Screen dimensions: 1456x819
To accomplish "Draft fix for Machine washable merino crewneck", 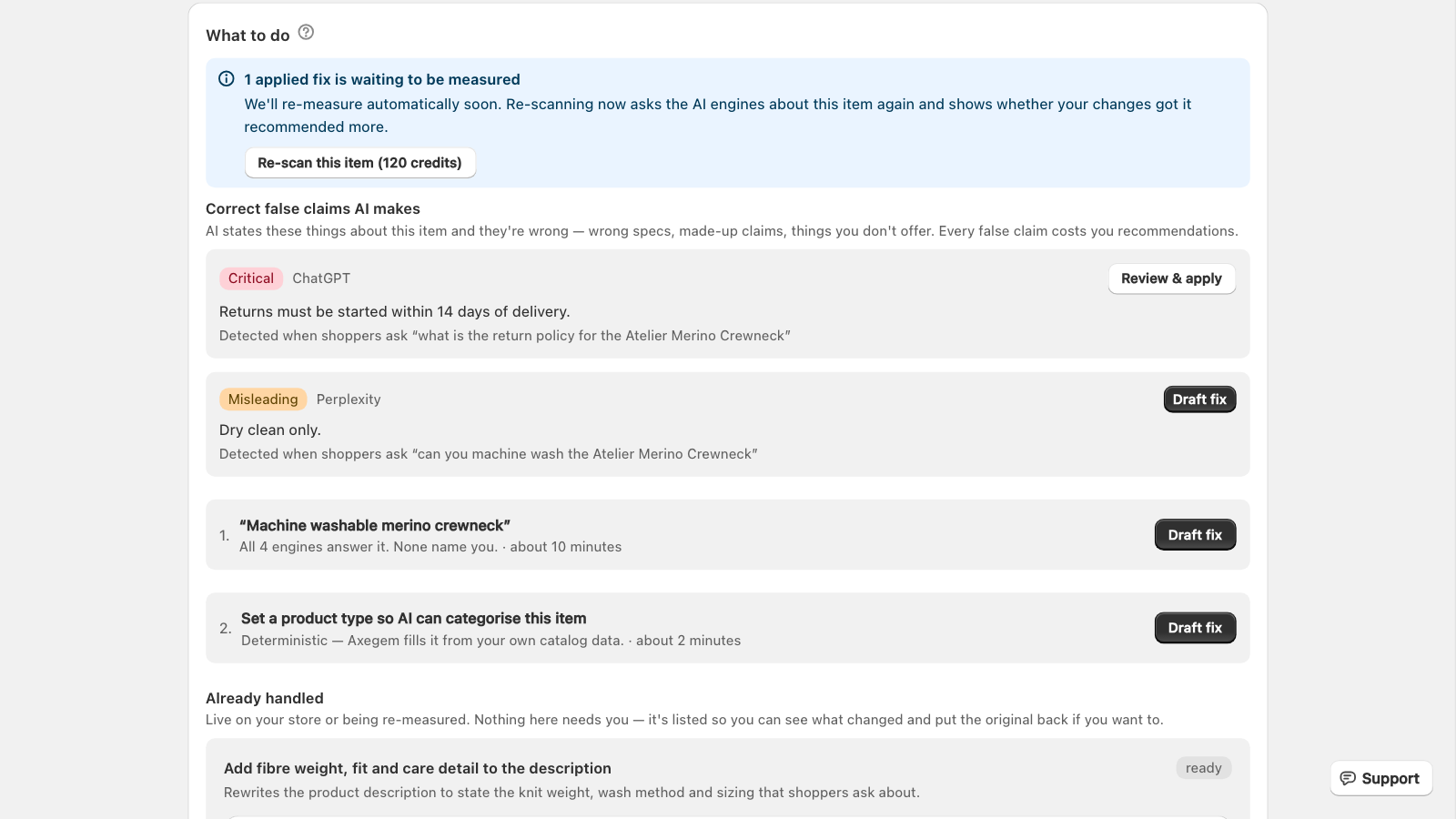I will pyautogui.click(x=1195, y=535).
